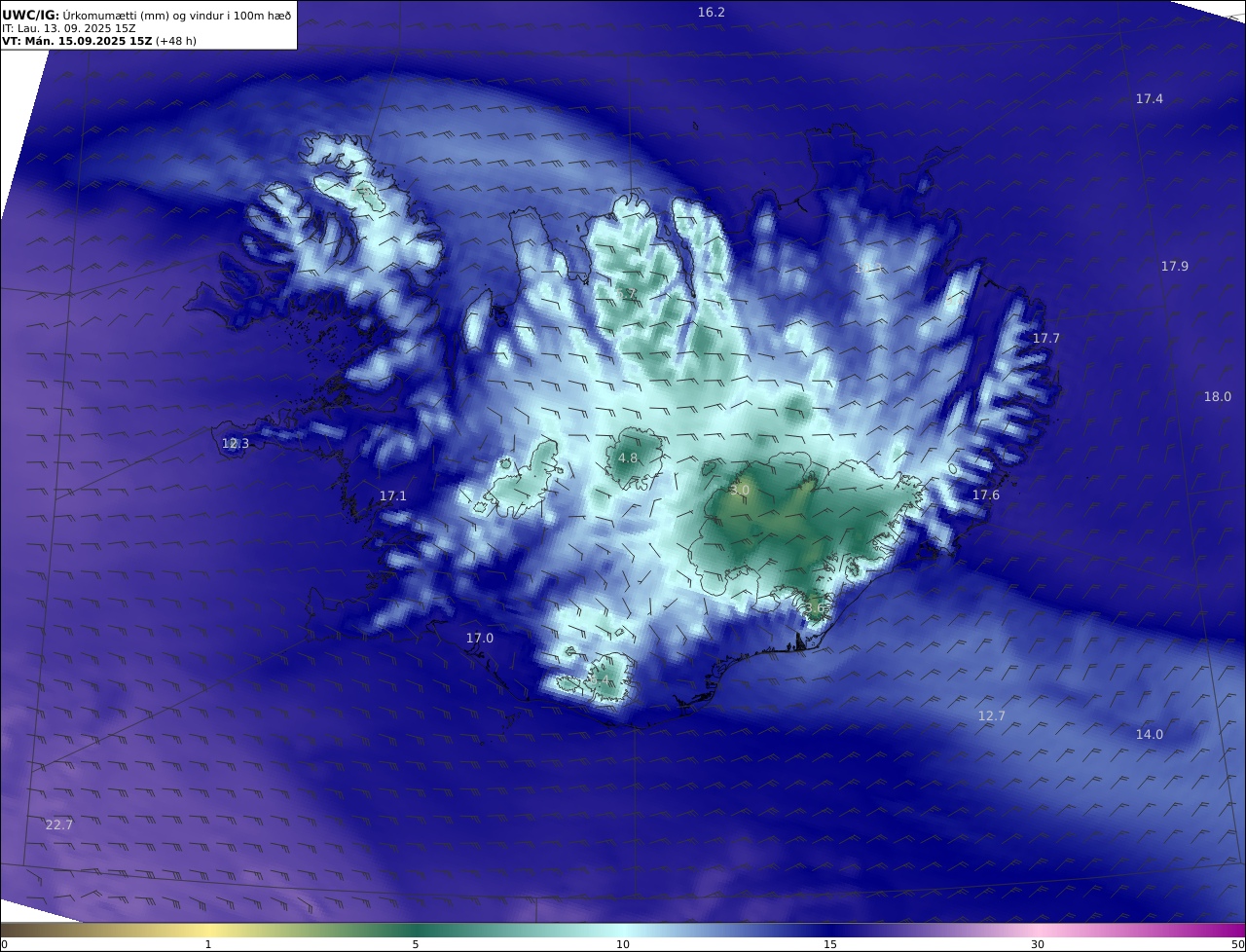Screen dimensions: 1246x952
Task: Click the 17.6 value label
Action: click(986, 496)
